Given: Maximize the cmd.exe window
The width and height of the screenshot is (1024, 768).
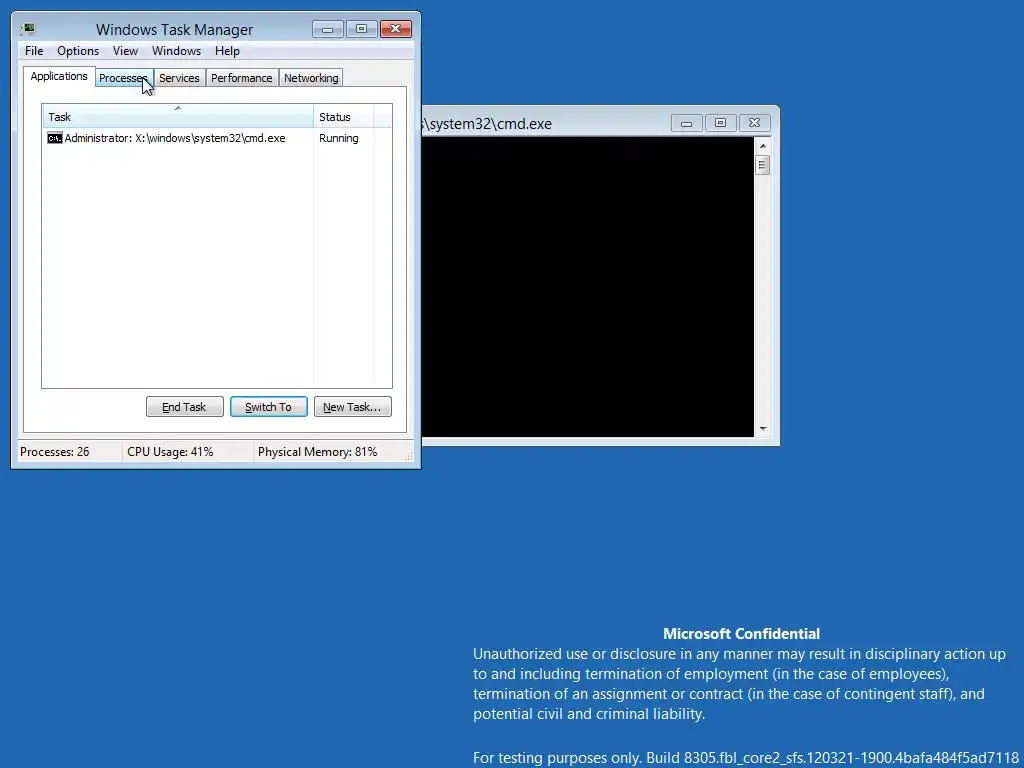Looking at the screenshot, I should (x=720, y=123).
